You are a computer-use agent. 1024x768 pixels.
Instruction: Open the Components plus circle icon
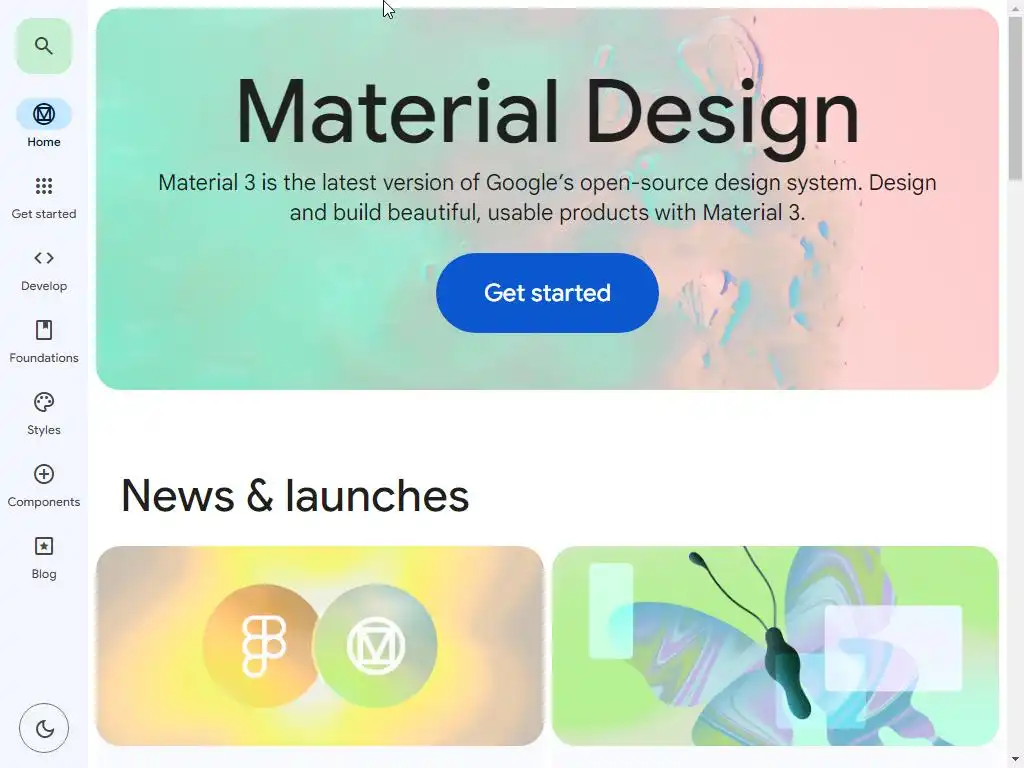(44, 474)
